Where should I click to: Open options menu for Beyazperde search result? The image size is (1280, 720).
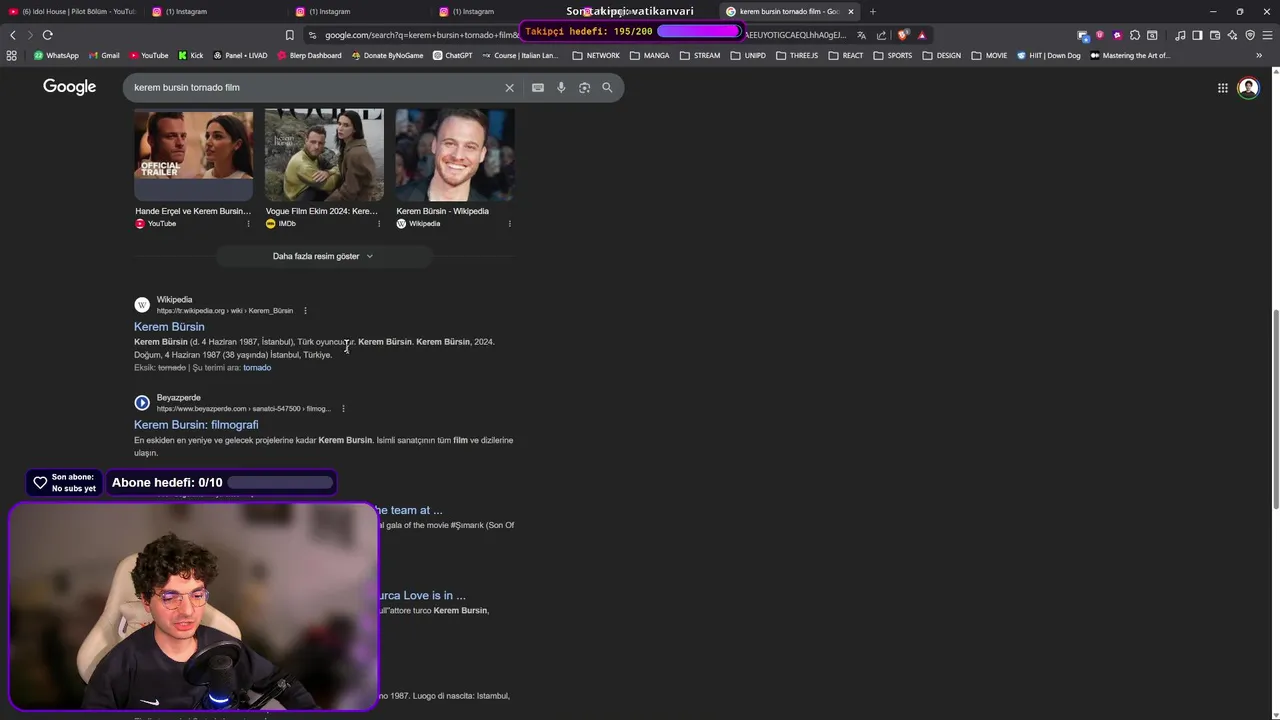(343, 409)
